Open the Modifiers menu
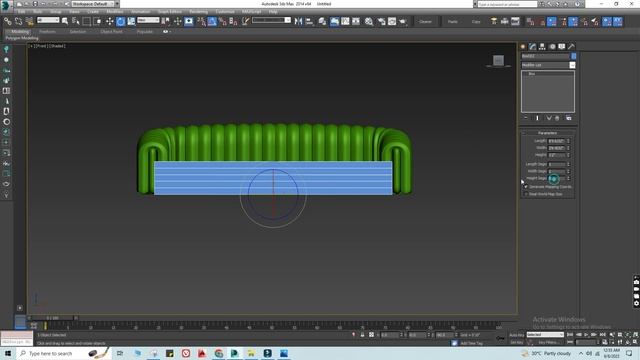This screenshot has height=360, width=640. click(115, 12)
